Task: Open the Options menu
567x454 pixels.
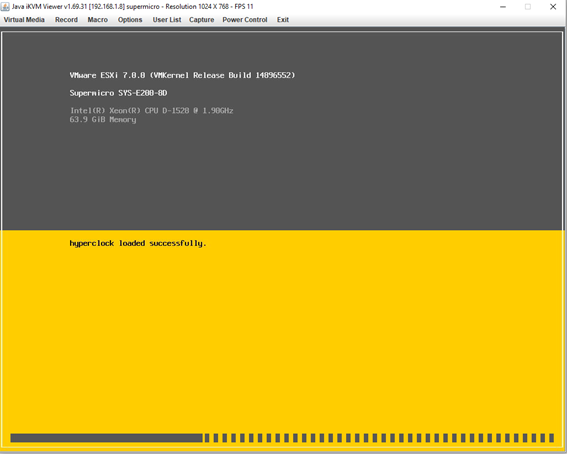Action: tap(130, 20)
